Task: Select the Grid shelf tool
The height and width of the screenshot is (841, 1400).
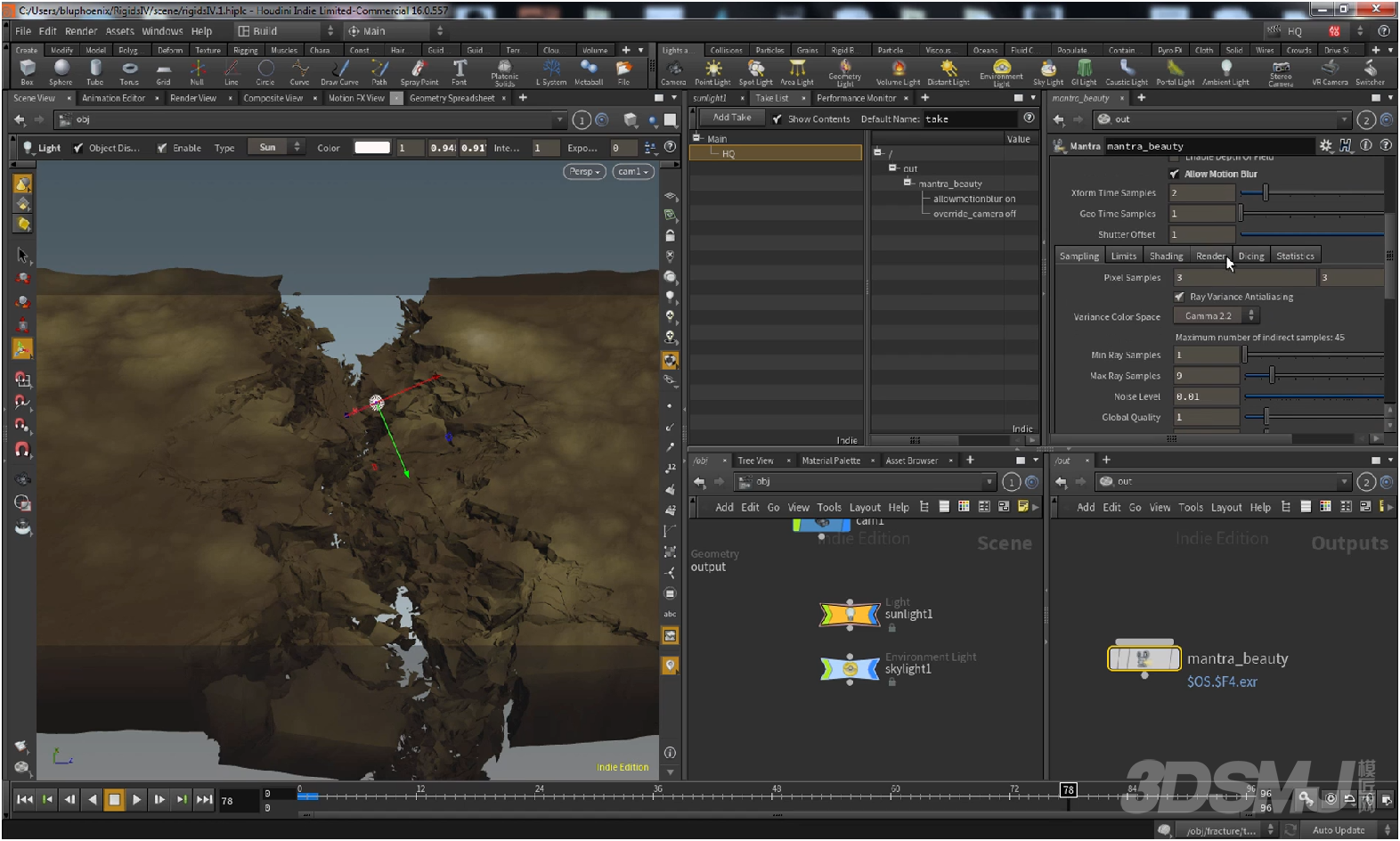Action: tap(163, 71)
